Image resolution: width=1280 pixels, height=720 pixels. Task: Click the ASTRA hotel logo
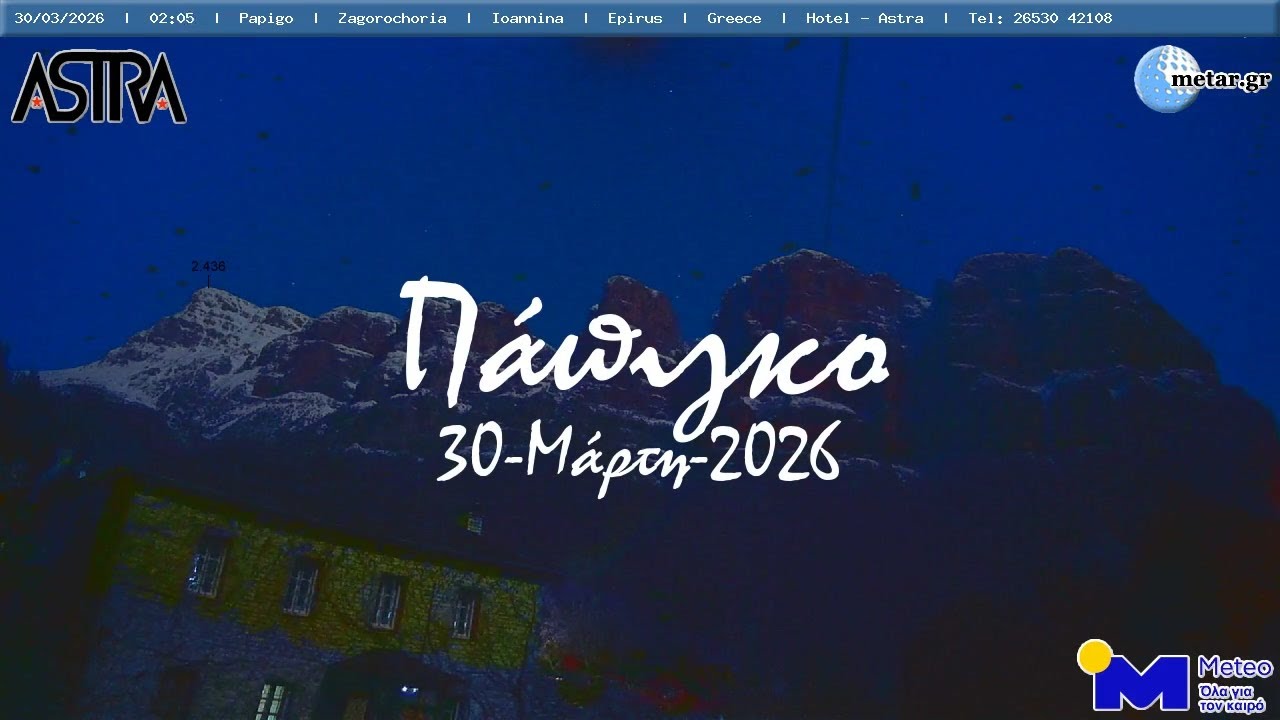pos(99,88)
